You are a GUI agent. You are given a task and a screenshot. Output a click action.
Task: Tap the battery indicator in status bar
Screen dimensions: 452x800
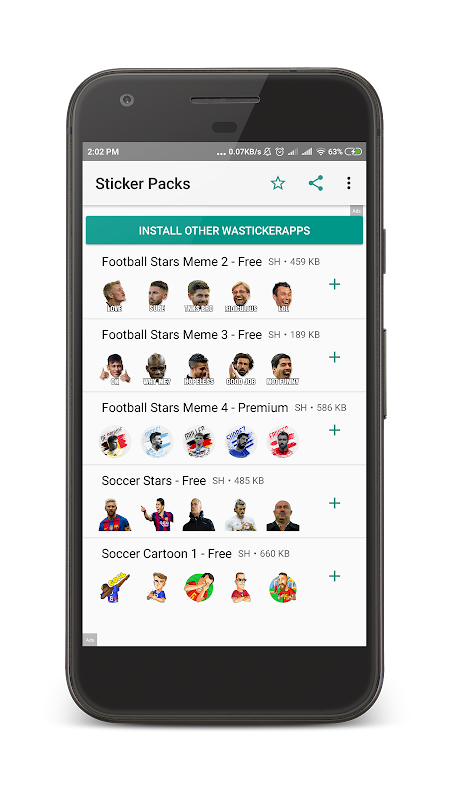[x=353, y=152]
